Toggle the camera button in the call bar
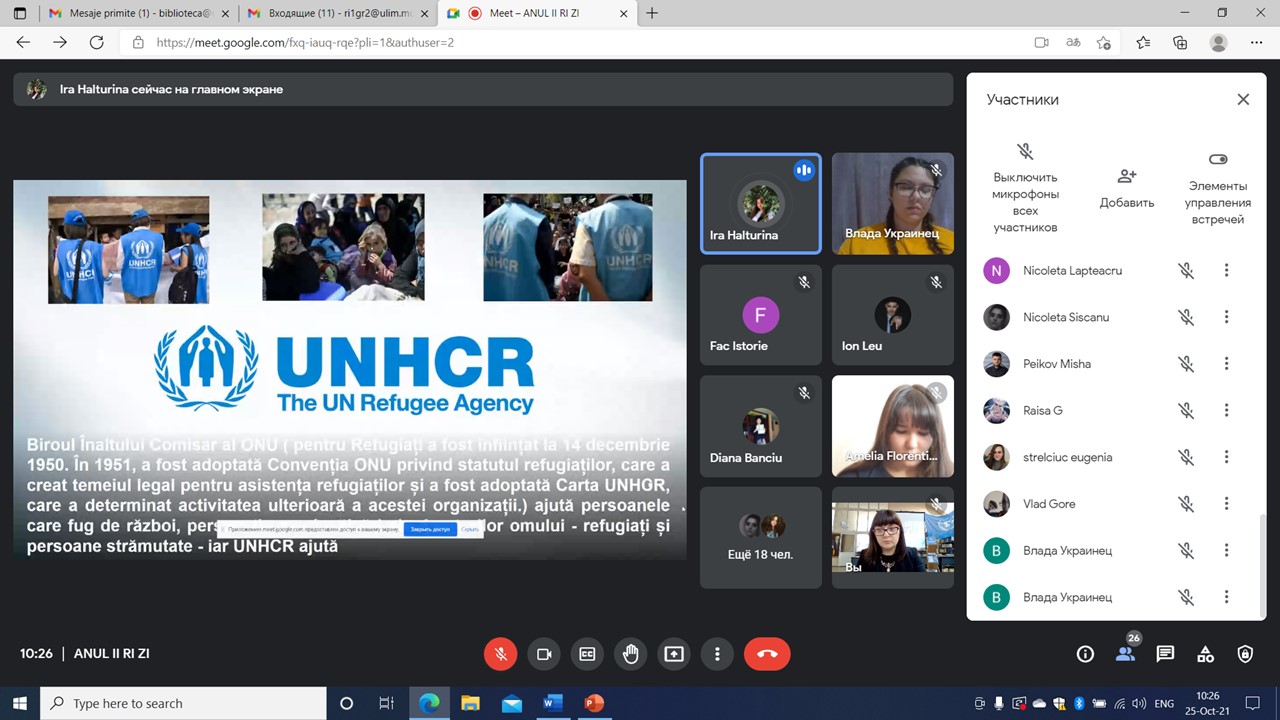 click(x=544, y=654)
